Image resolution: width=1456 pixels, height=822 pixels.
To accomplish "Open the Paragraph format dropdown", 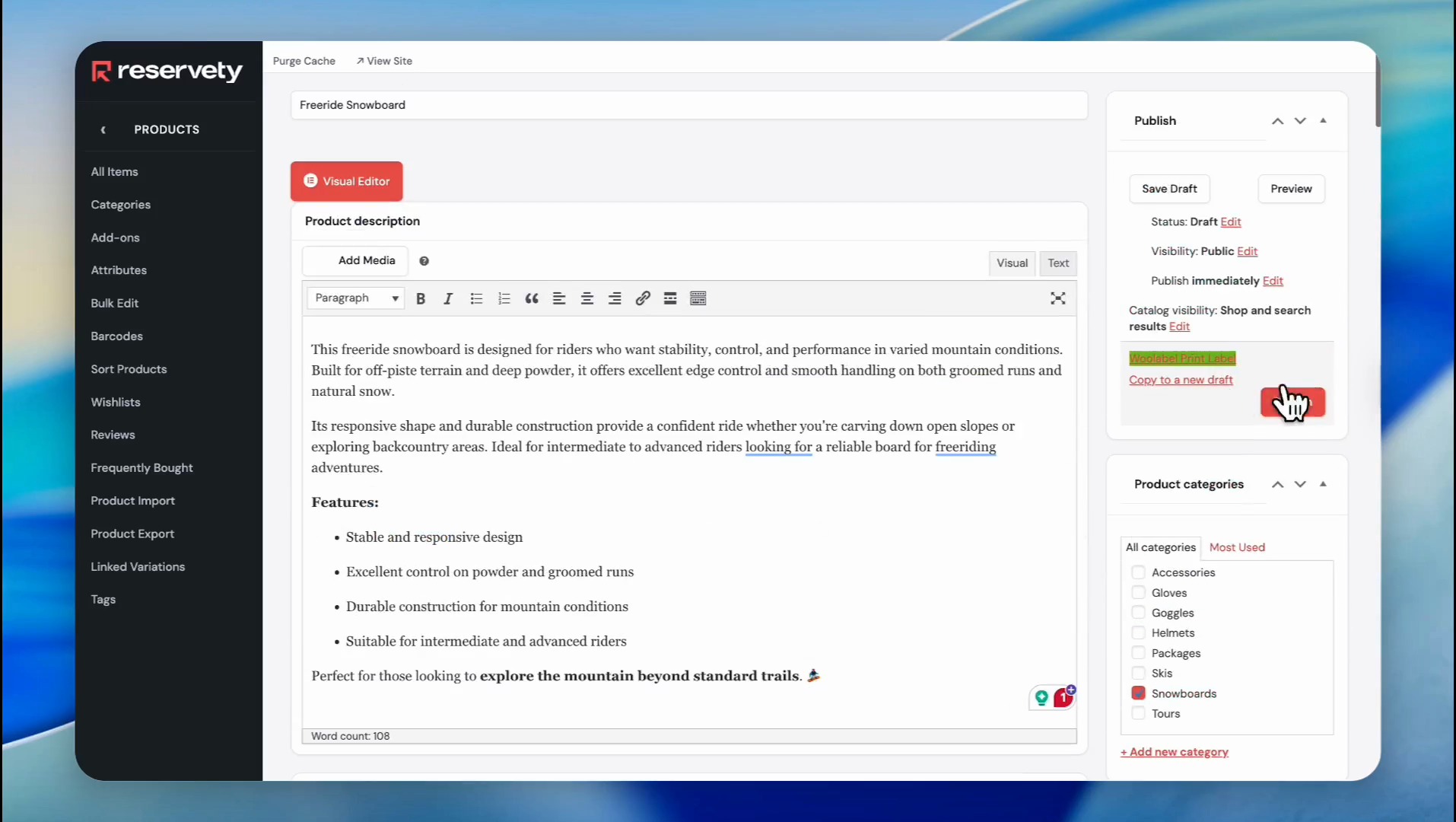I will [x=356, y=298].
